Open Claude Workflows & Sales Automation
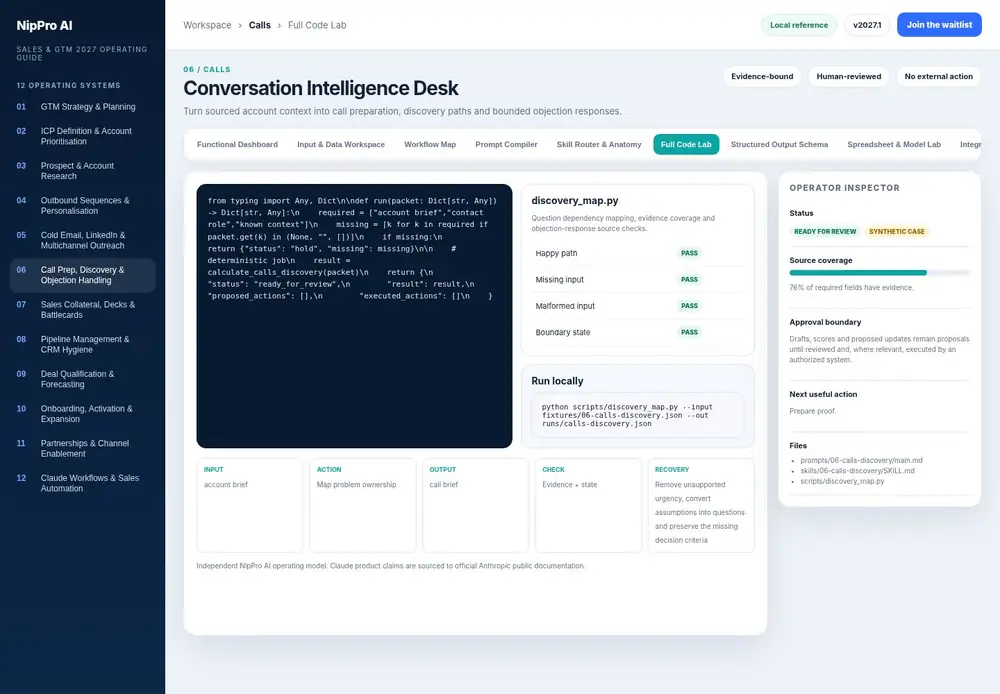The height and width of the screenshot is (694, 1000). [82, 483]
